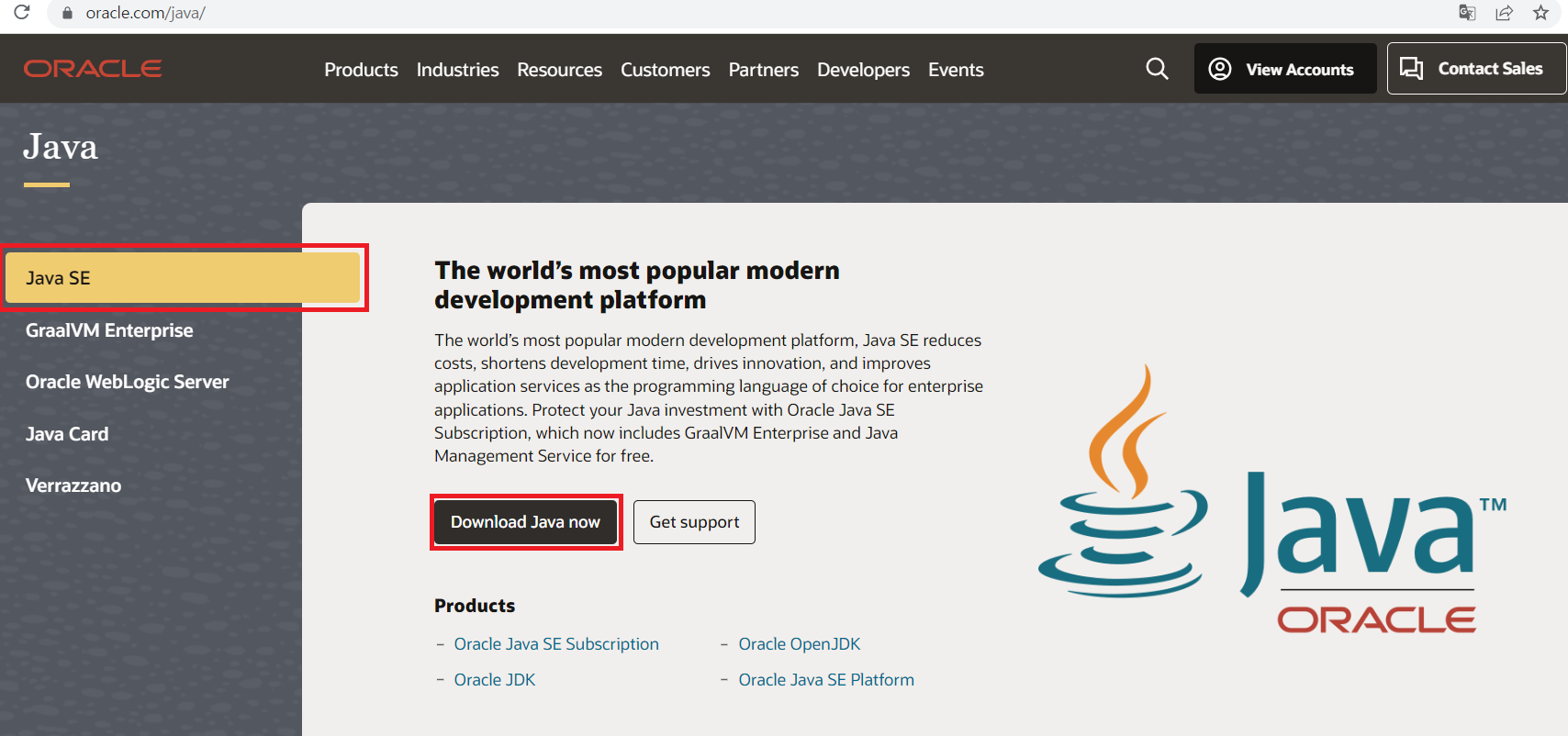Select the Verrazzano sidebar tab
This screenshot has width=1568, height=736.
(73, 485)
